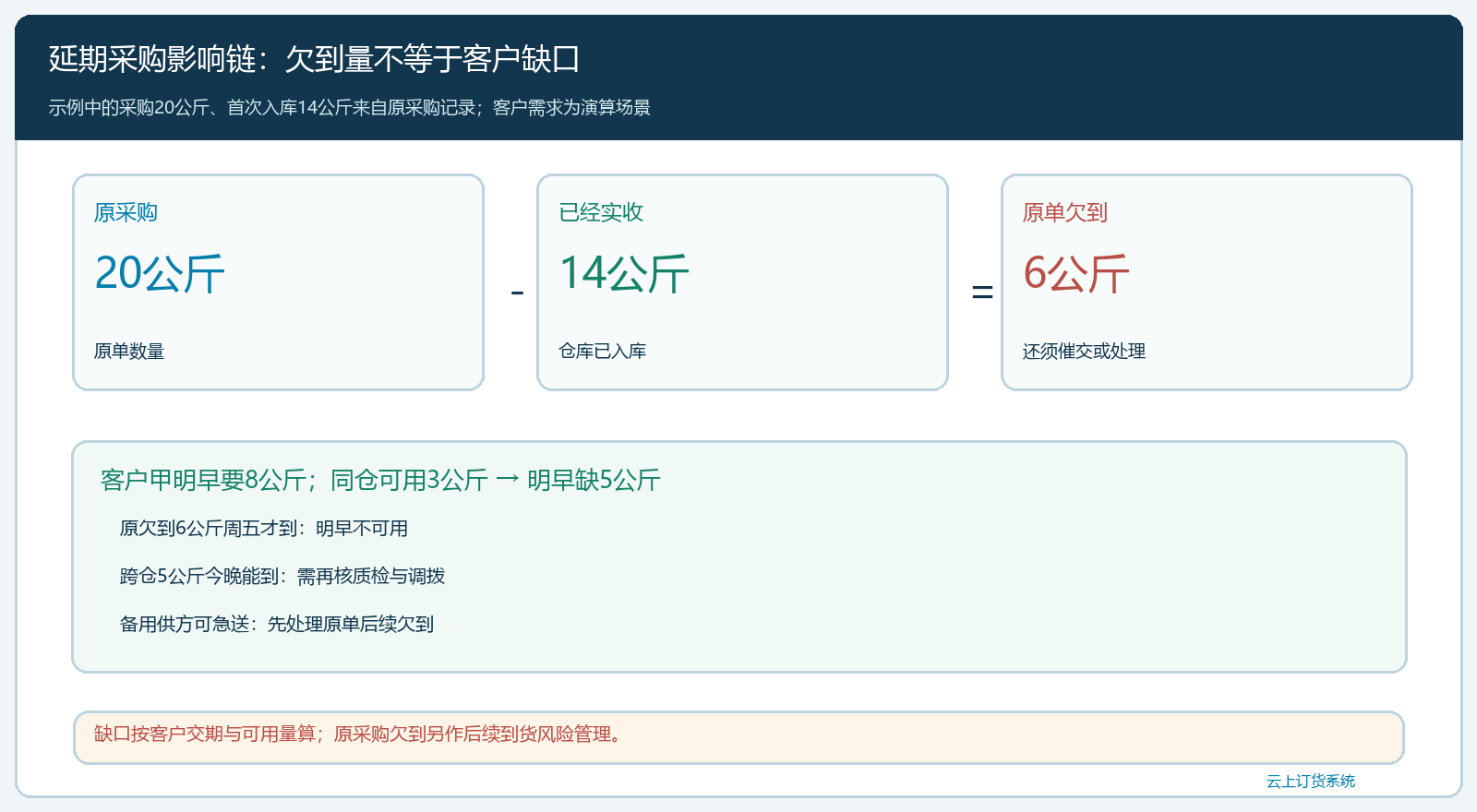The width and height of the screenshot is (1477, 812).
Task: Open the 云上订货系统 link
Action: pyautogui.click(x=1311, y=782)
